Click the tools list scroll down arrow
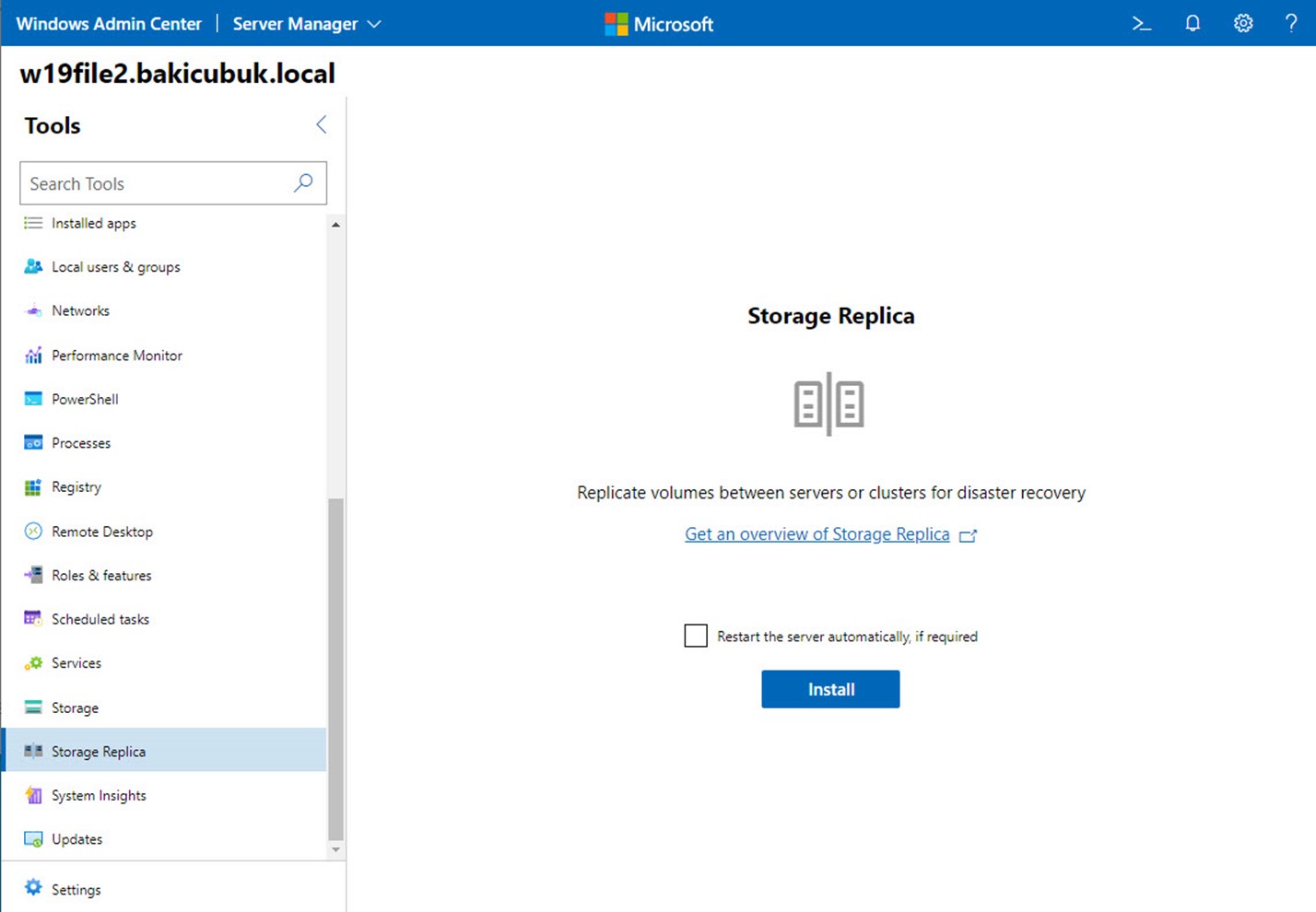The image size is (1316, 912). tap(335, 849)
